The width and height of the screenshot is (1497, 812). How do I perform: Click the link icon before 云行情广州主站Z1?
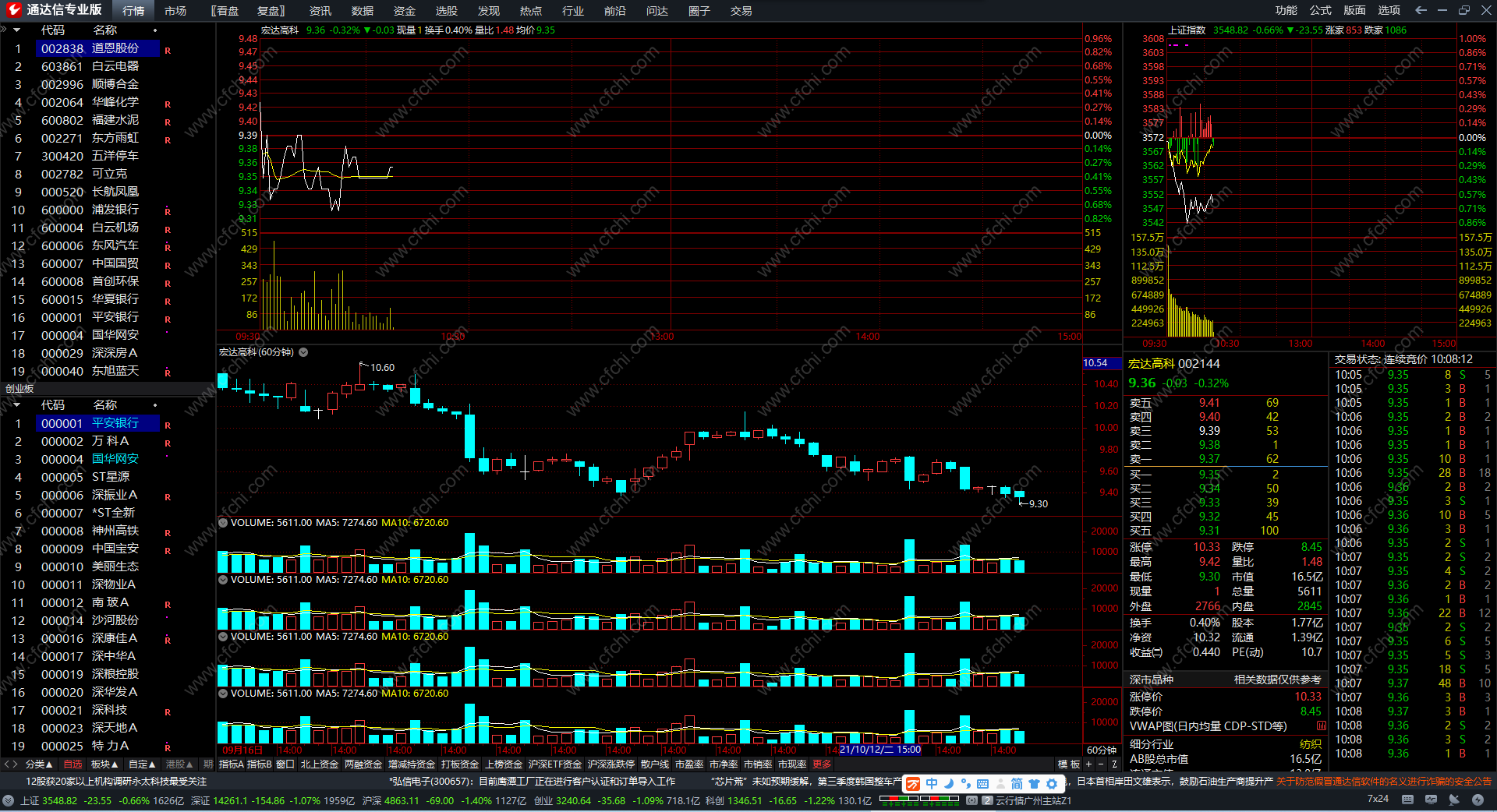click(x=971, y=800)
